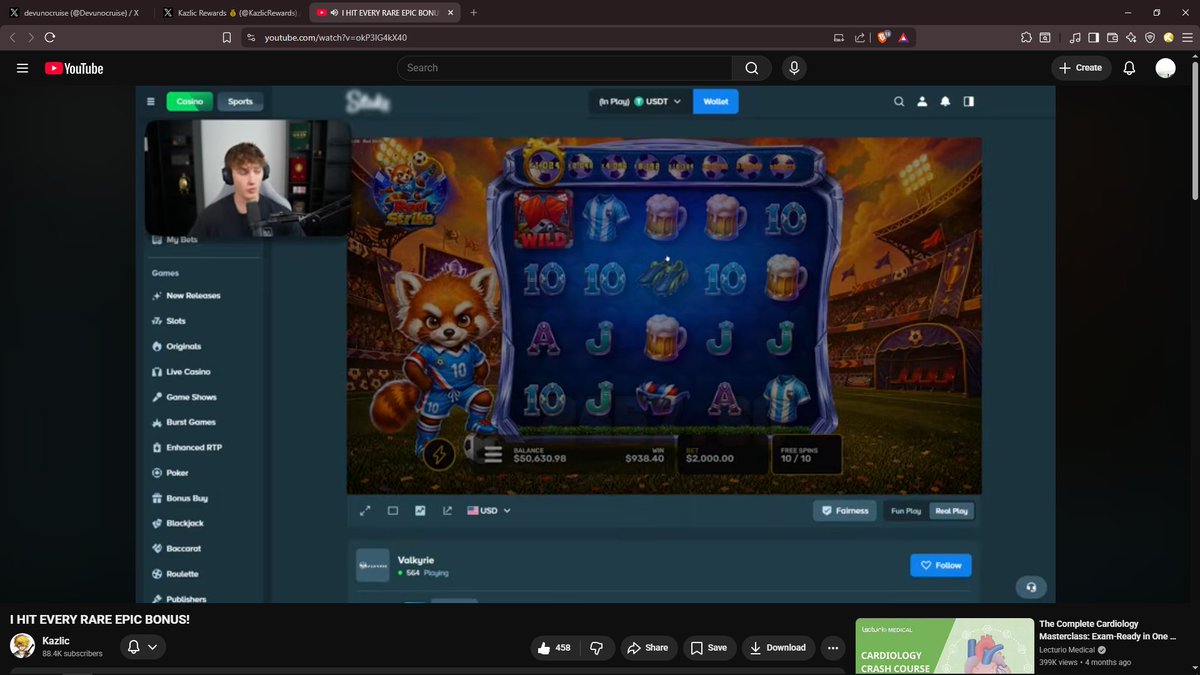Click the browser back arrow
Image resolution: width=1200 pixels, height=675 pixels.
pos(13,37)
